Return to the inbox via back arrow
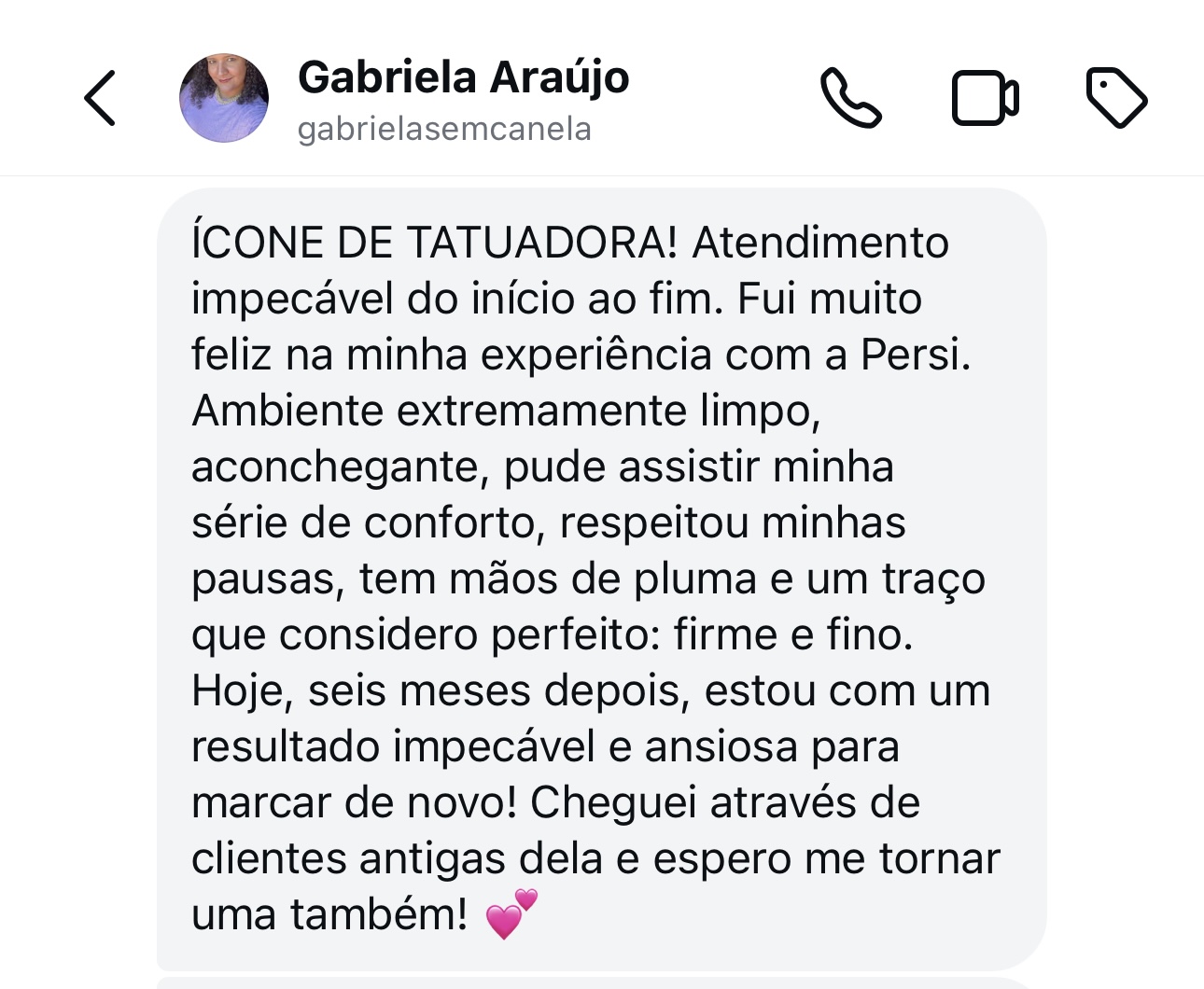Viewport: 1204px width, 989px height. point(100,97)
